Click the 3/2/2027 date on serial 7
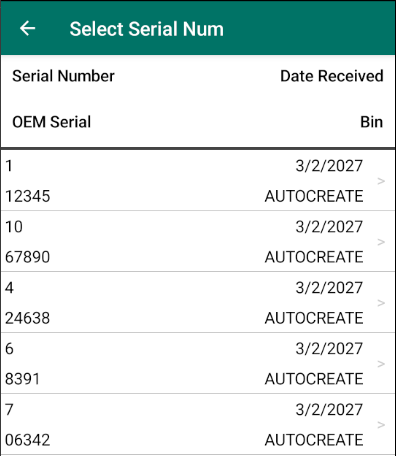396x456 pixels. [x=329, y=410]
